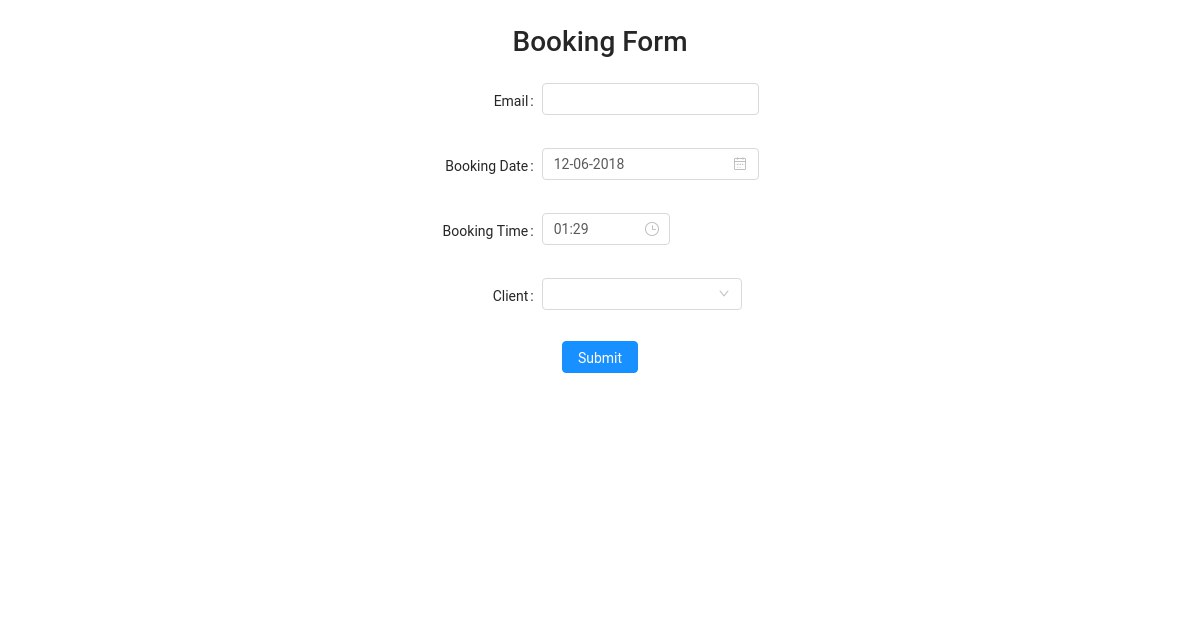Expand the Client dropdown chevron
Screen dimensions: 1200x630
724,294
